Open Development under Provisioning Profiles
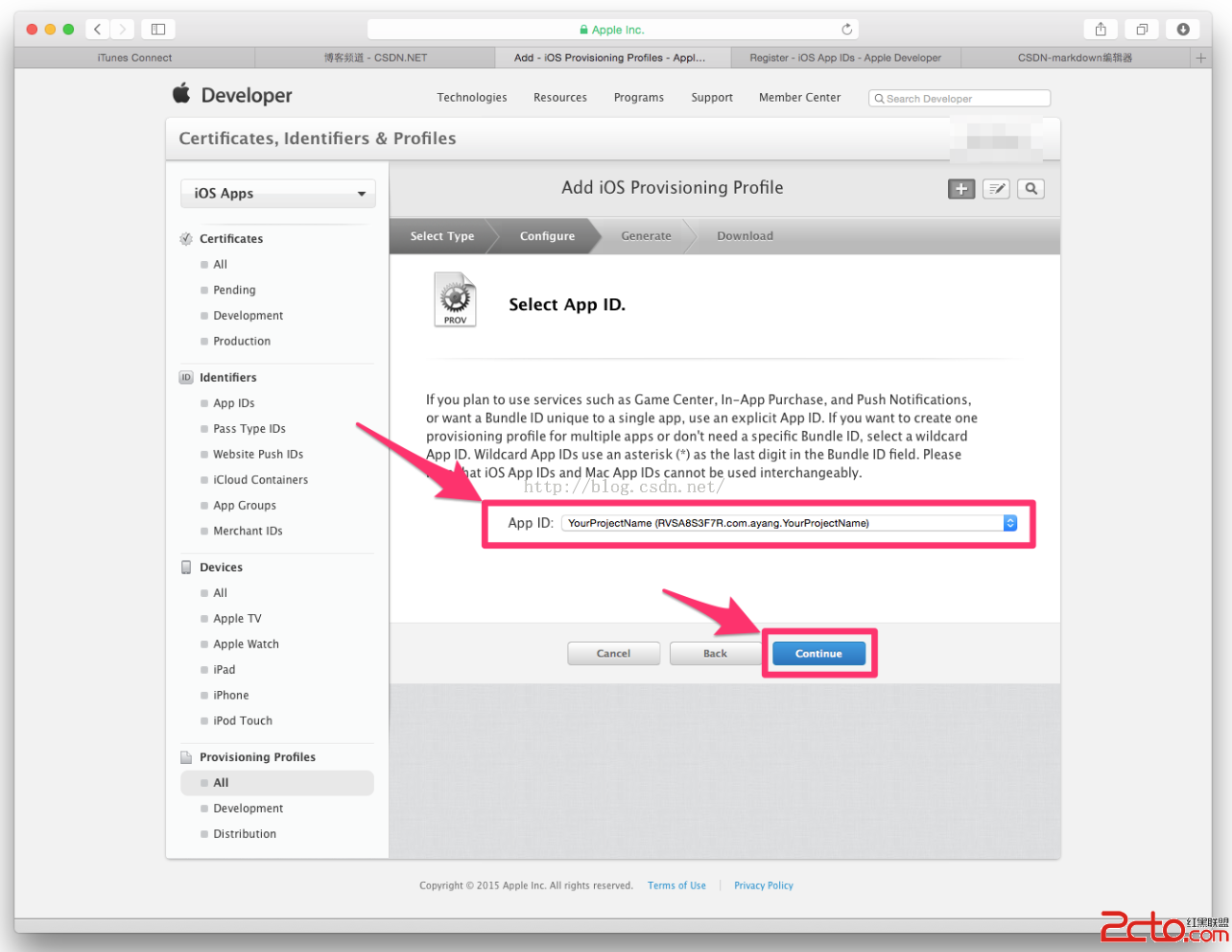1232x952 pixels. pos(248,809)
